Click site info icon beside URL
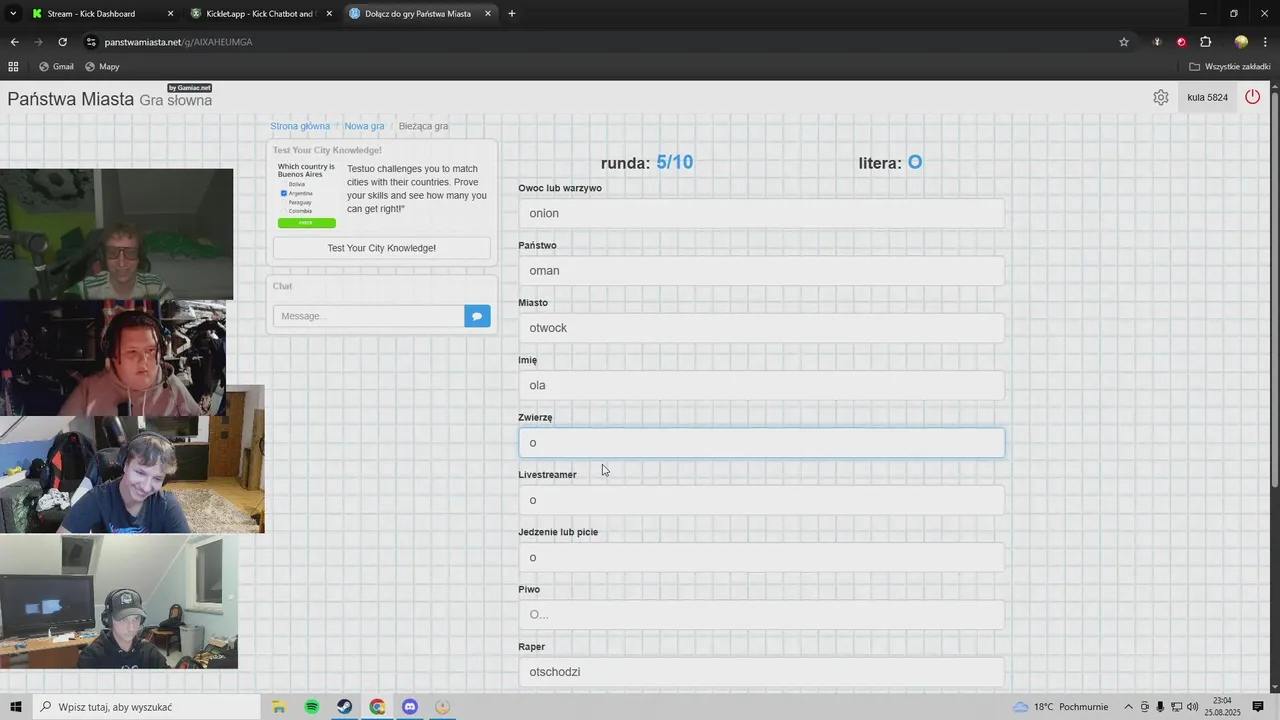Viewport: 1280px width, 720px height. (91, 42)
